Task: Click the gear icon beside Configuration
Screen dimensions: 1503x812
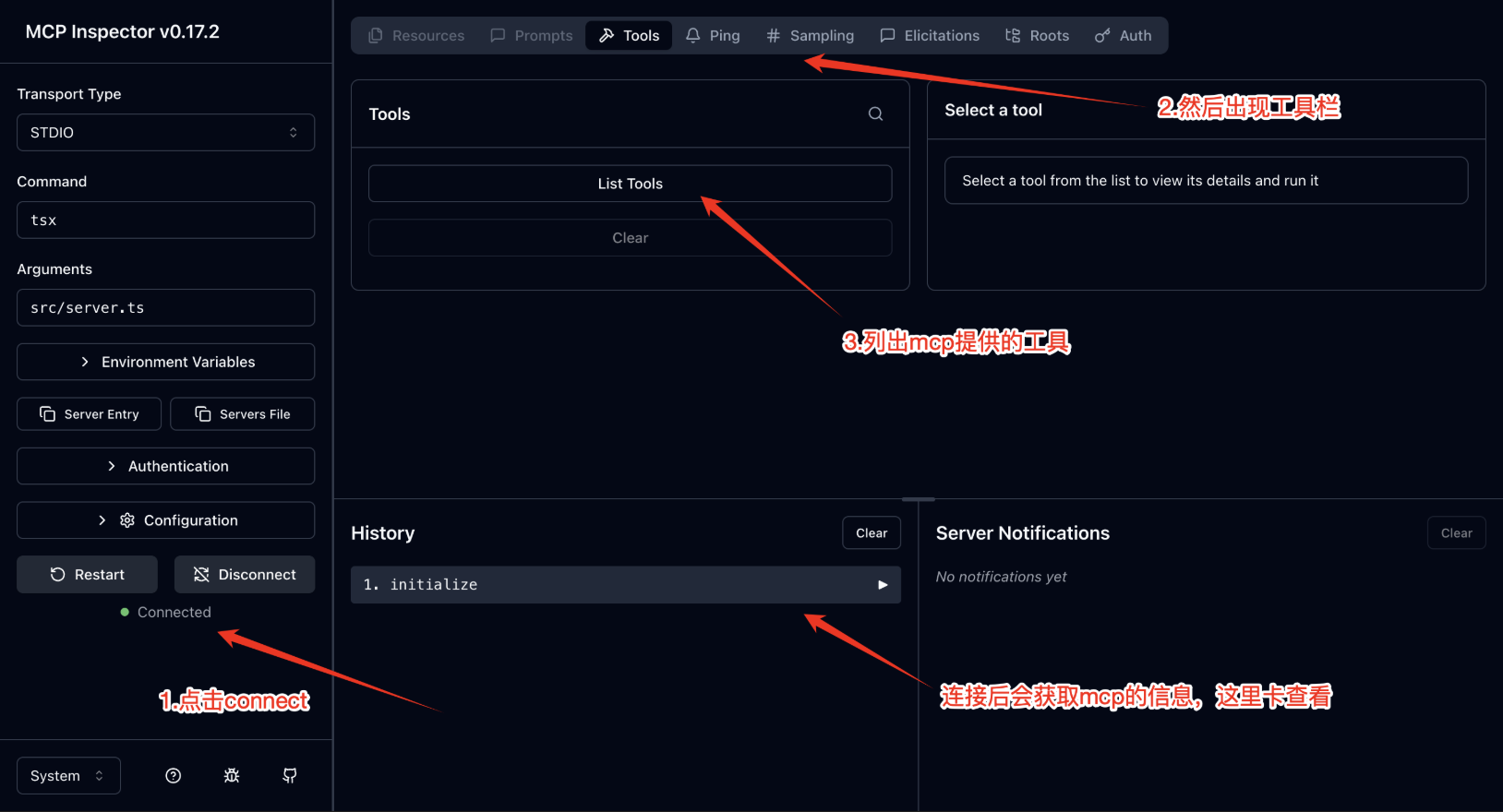Action: pyautogui.click(x=127, y=520)
